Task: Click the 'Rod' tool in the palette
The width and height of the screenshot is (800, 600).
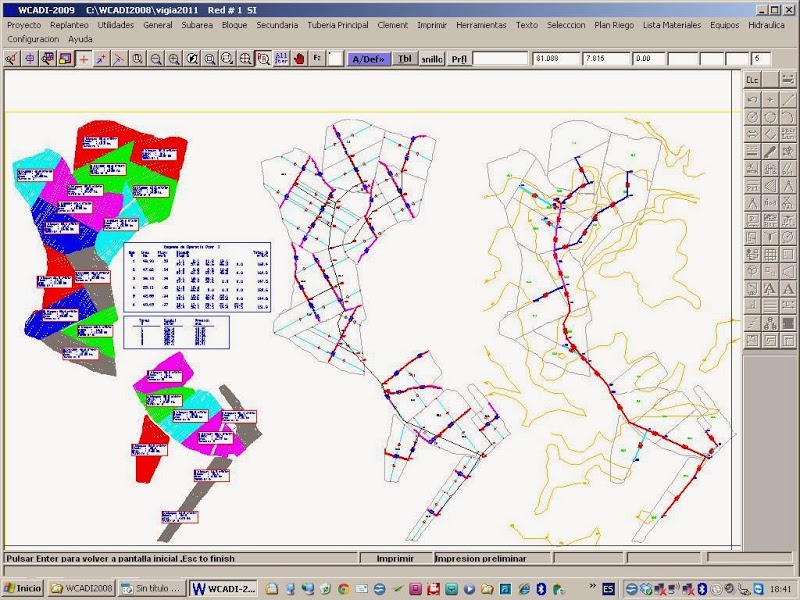Action: (x=770, y=203)
